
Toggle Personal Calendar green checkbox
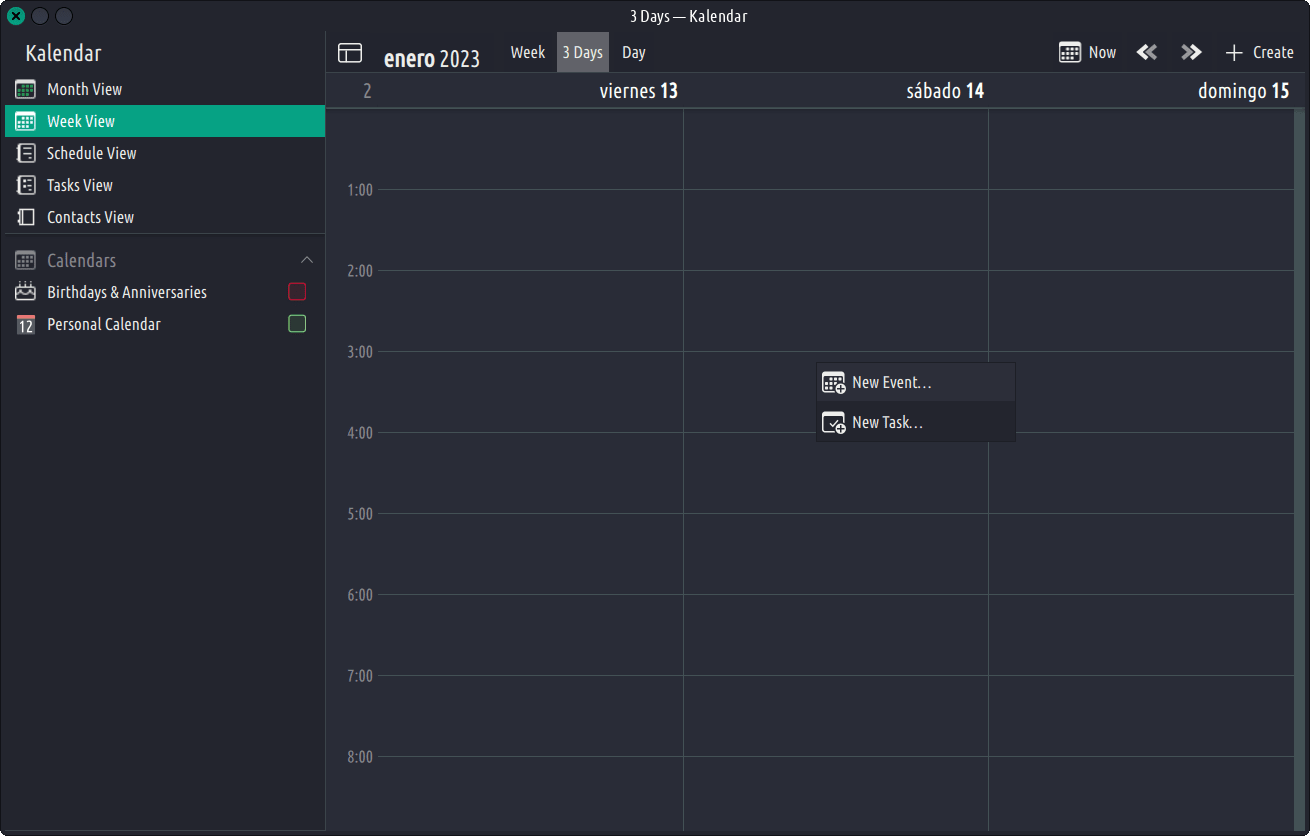coord(297,324)
